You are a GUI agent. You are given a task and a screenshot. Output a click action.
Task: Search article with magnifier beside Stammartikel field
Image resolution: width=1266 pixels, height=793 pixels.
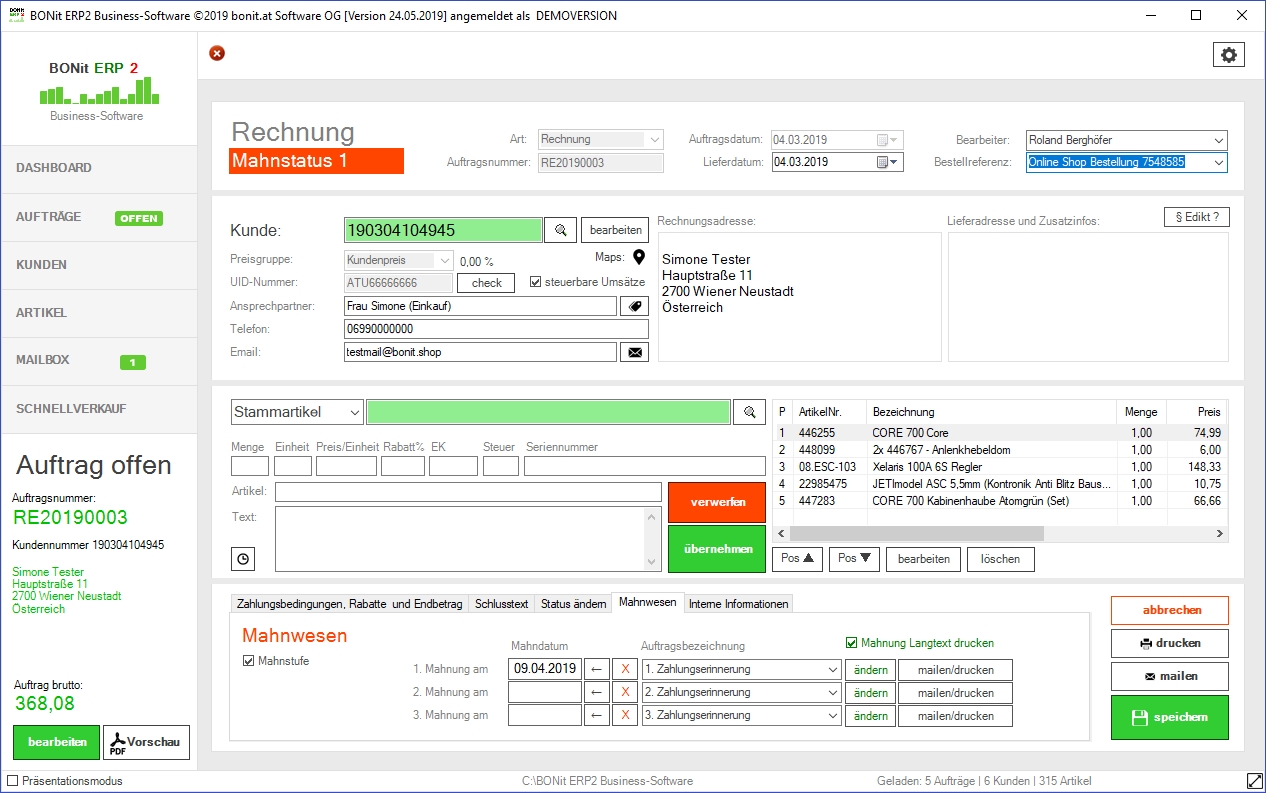[x=749, y=412]
